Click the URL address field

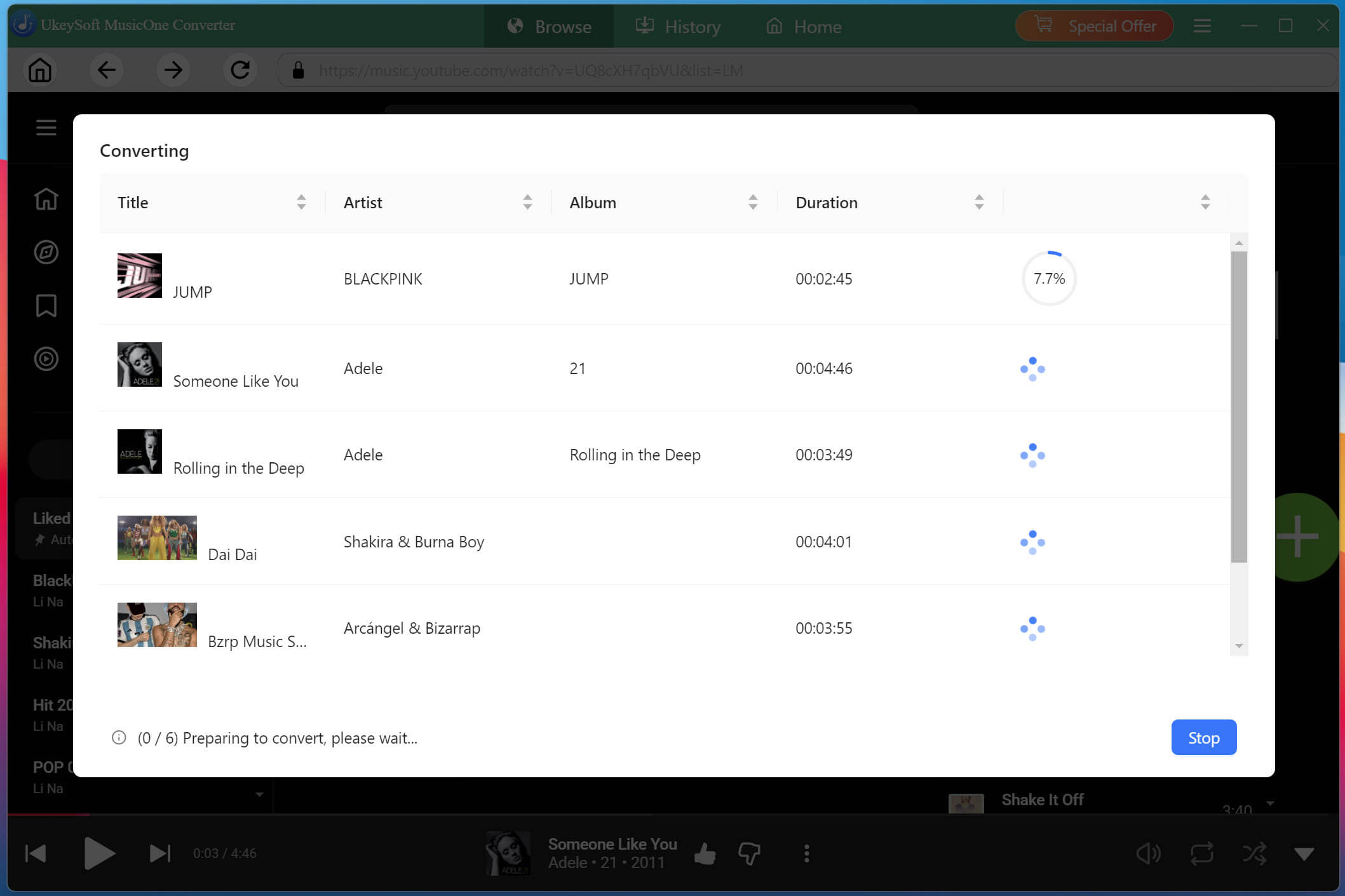click(807, 70)
